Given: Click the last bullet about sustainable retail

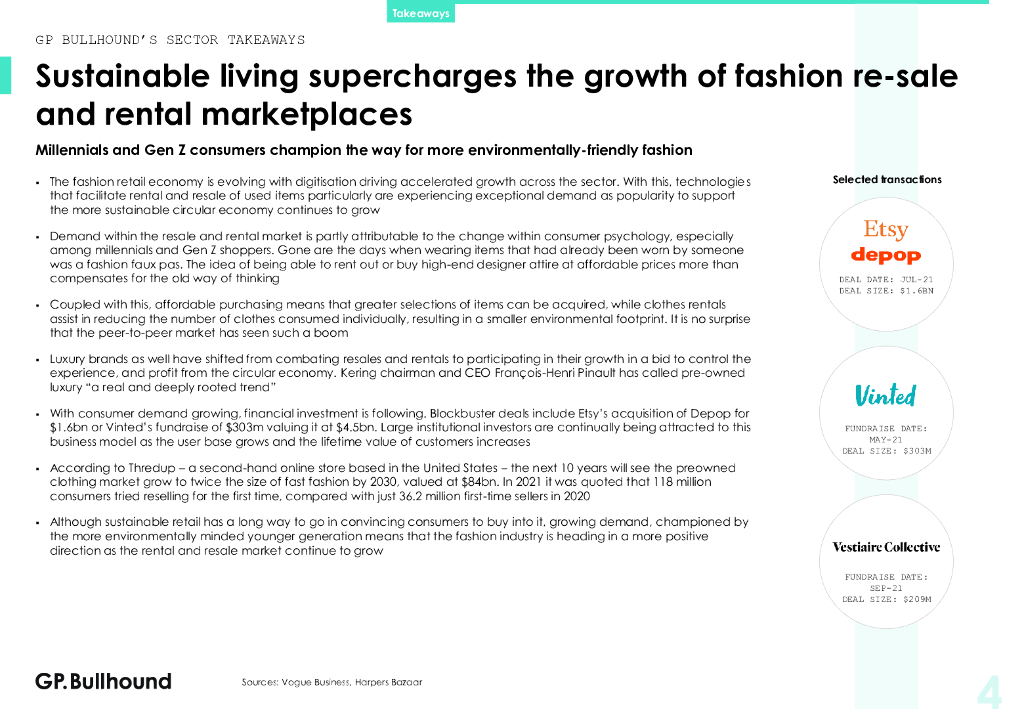Looking at the screenshot, I should coord(400,536).
